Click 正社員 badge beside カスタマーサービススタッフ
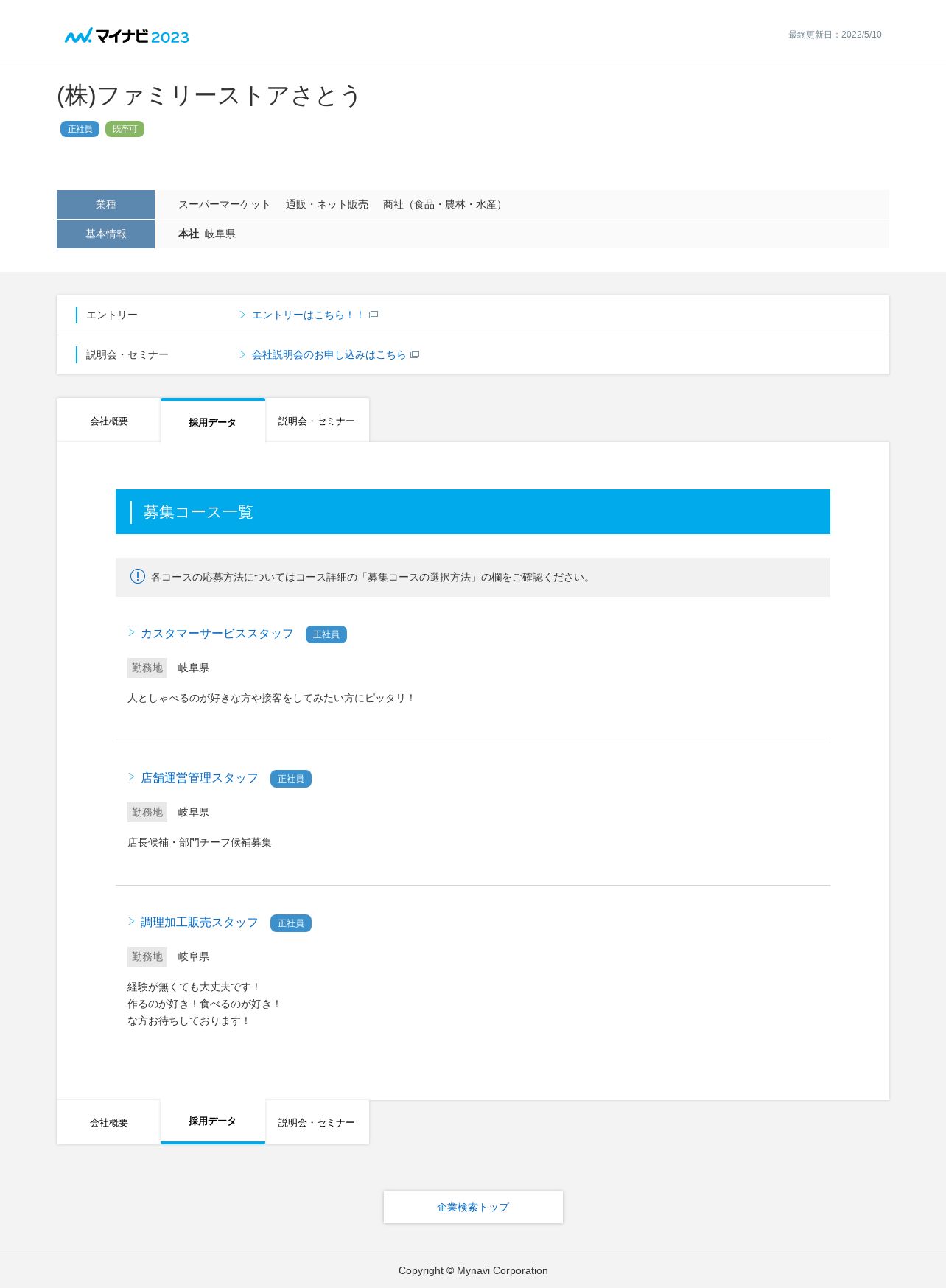The height and width of the screenshot is (1288, 946). [326, 634]
